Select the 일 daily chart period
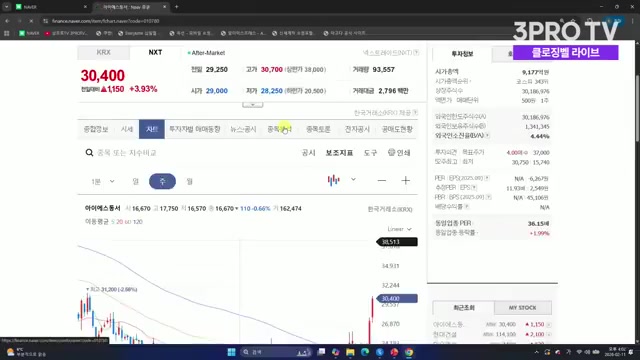The image size is (640, 360). coord(136,181)
